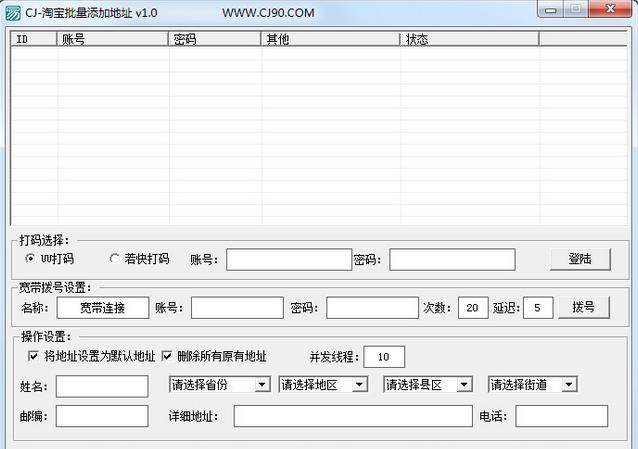The width and height of the screenshot is (638, 449).
Task: Open the 请选择县区 county dropdown
Action: tap(428, 384)
